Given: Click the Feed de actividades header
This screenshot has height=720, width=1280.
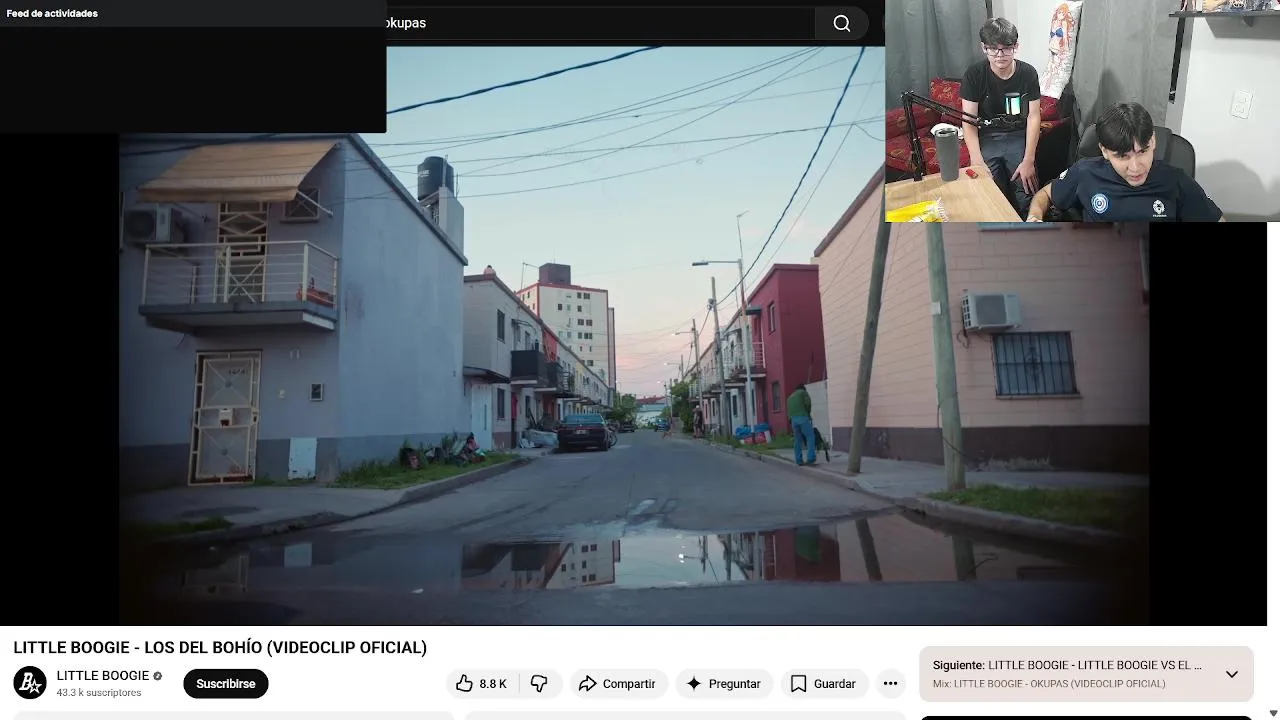Looking at the screenshot, I should tap(52, 14).
